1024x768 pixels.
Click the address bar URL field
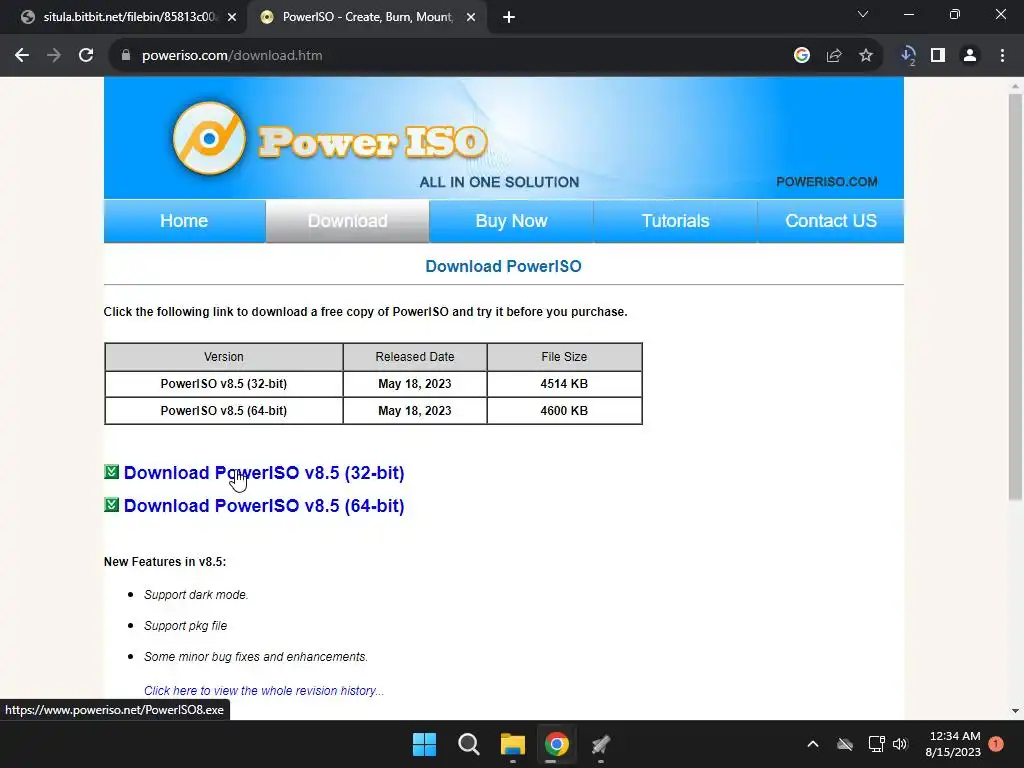pos(451,56)
